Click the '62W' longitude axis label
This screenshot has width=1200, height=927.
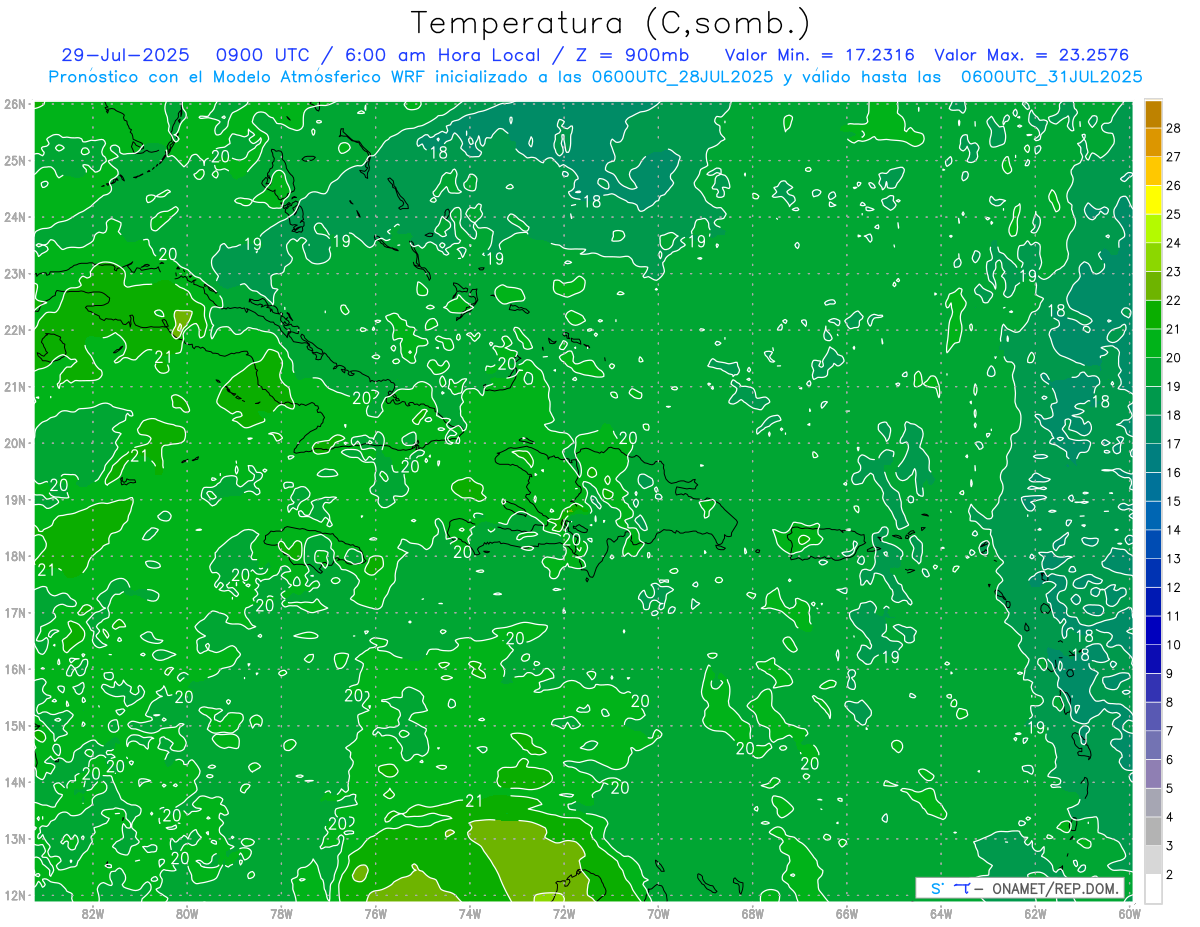(1035, 912)
